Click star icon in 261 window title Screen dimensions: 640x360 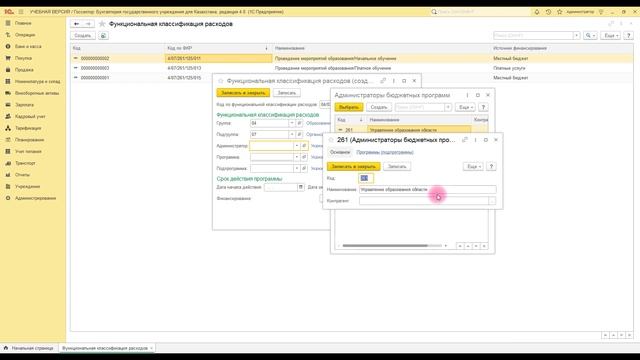[331, 140]
